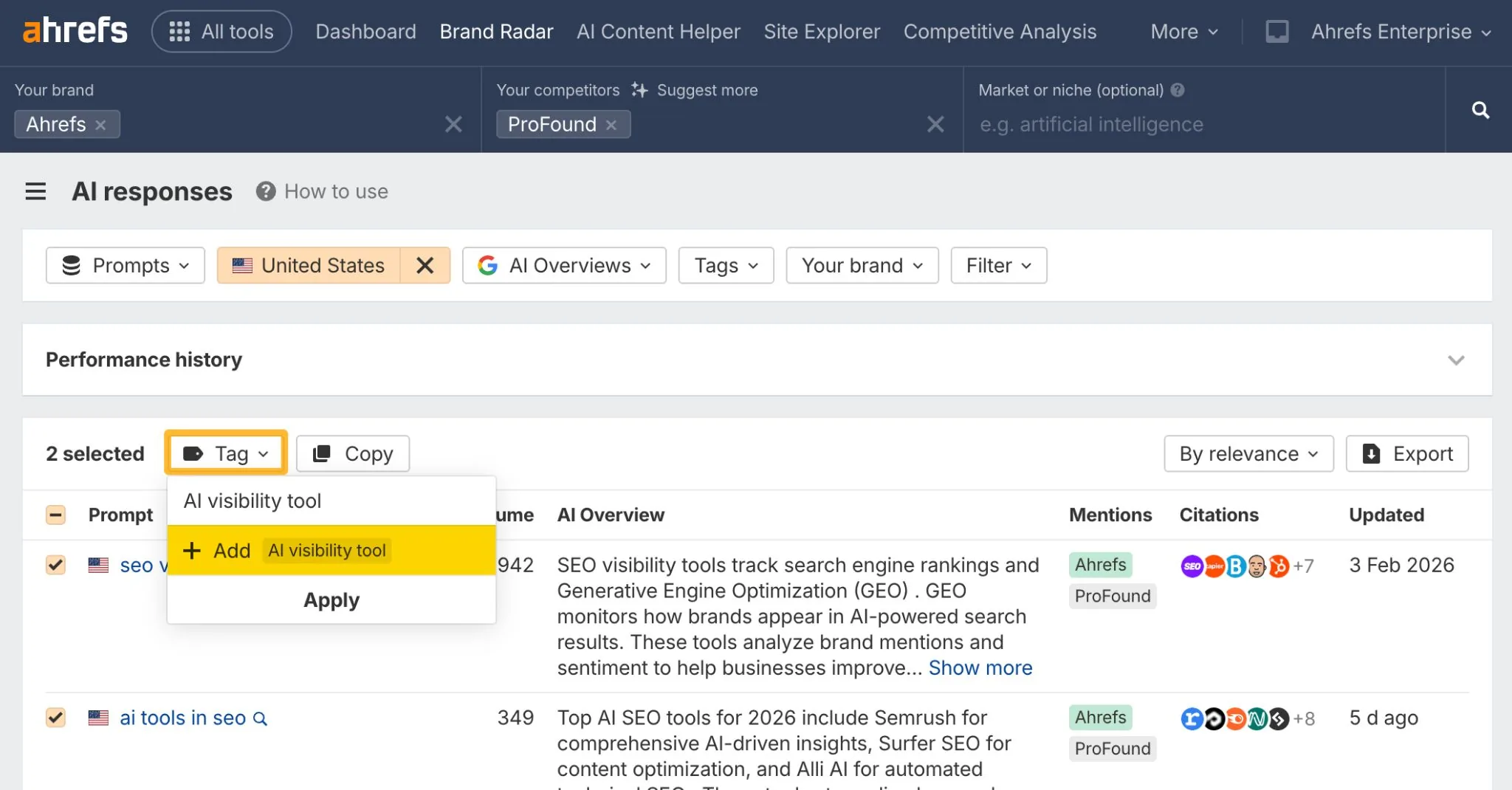Screen dimensions: 1512x790
Task: Click the display monitor icon in top bar
Action: pyautogui.click(x=1277, y=32)
